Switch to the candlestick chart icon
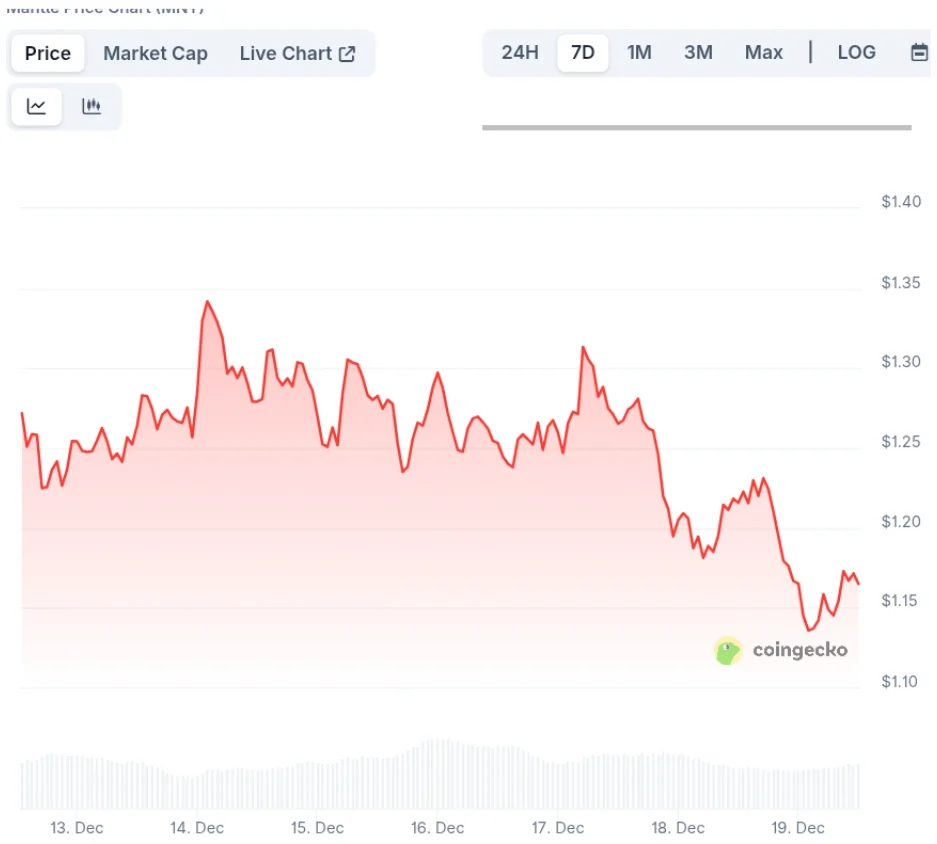 click(91, 106)
